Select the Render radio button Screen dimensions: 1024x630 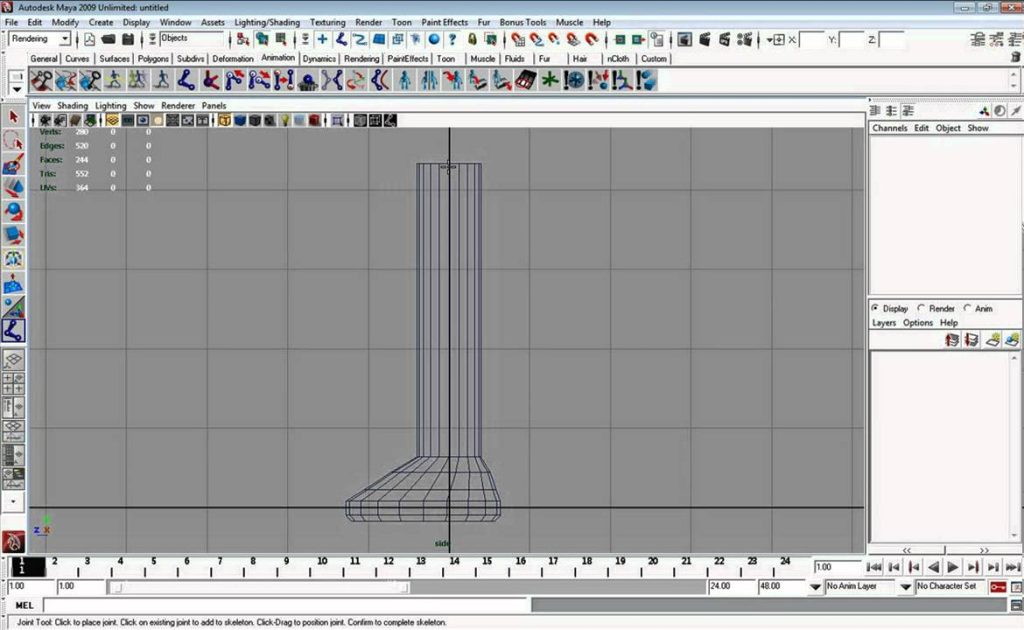pos(921,307)
